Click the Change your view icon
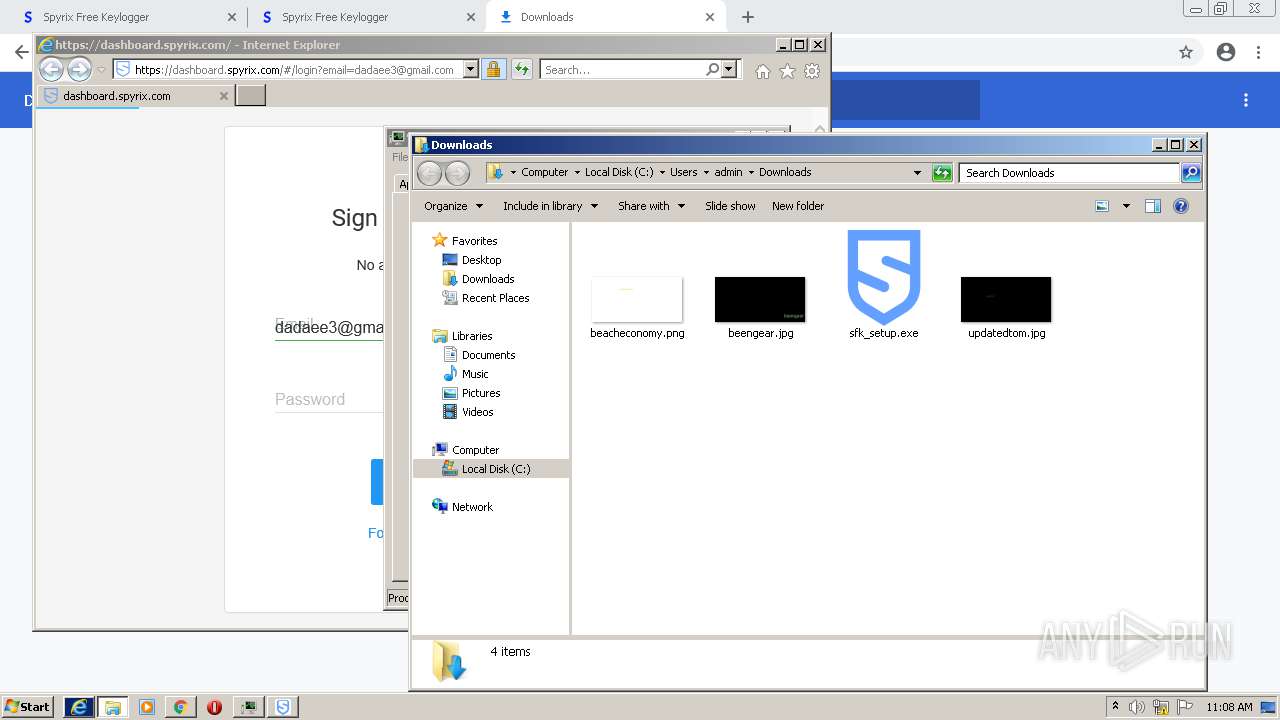Image resolution: width=1280 pixels, height=720 pixels. tap(1102, 206)
